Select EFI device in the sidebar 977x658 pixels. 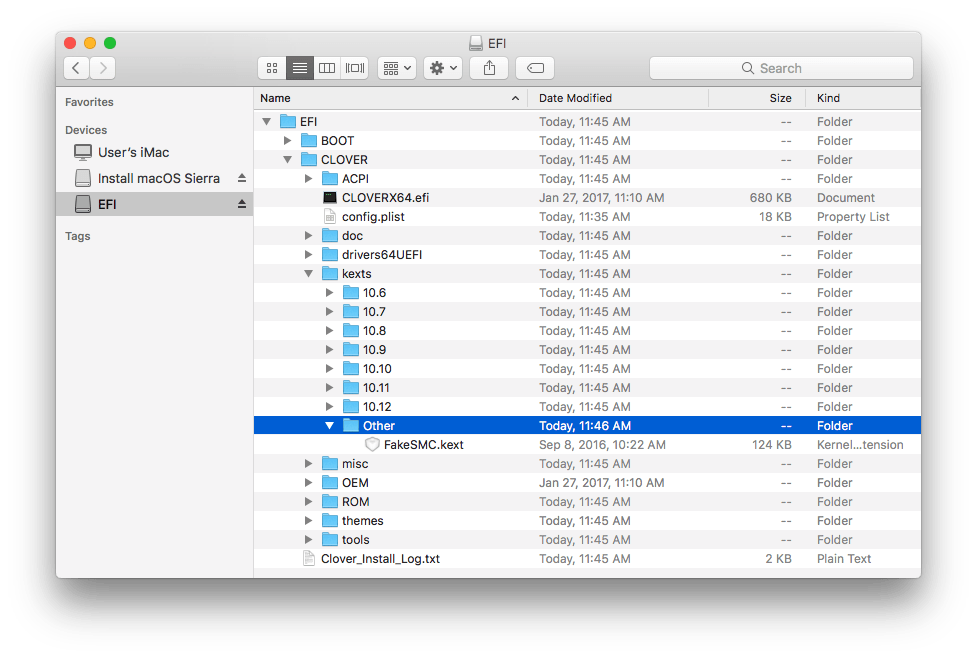[155, 204]
